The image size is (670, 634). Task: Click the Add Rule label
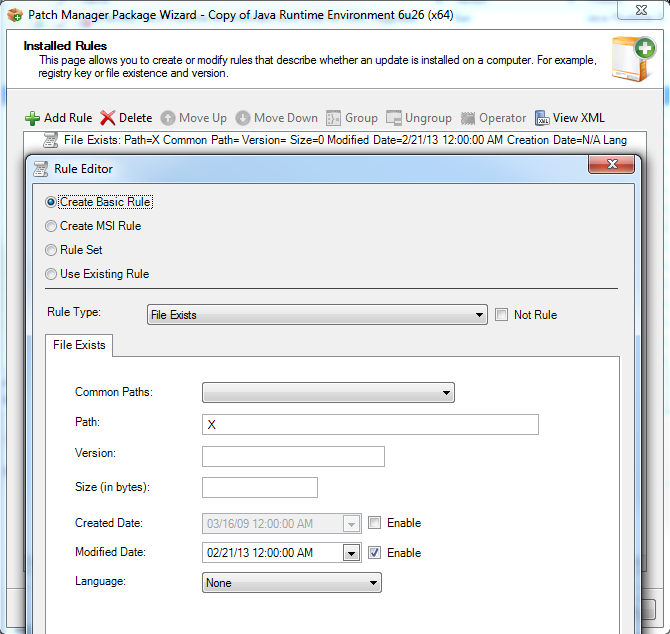[68, 118]
